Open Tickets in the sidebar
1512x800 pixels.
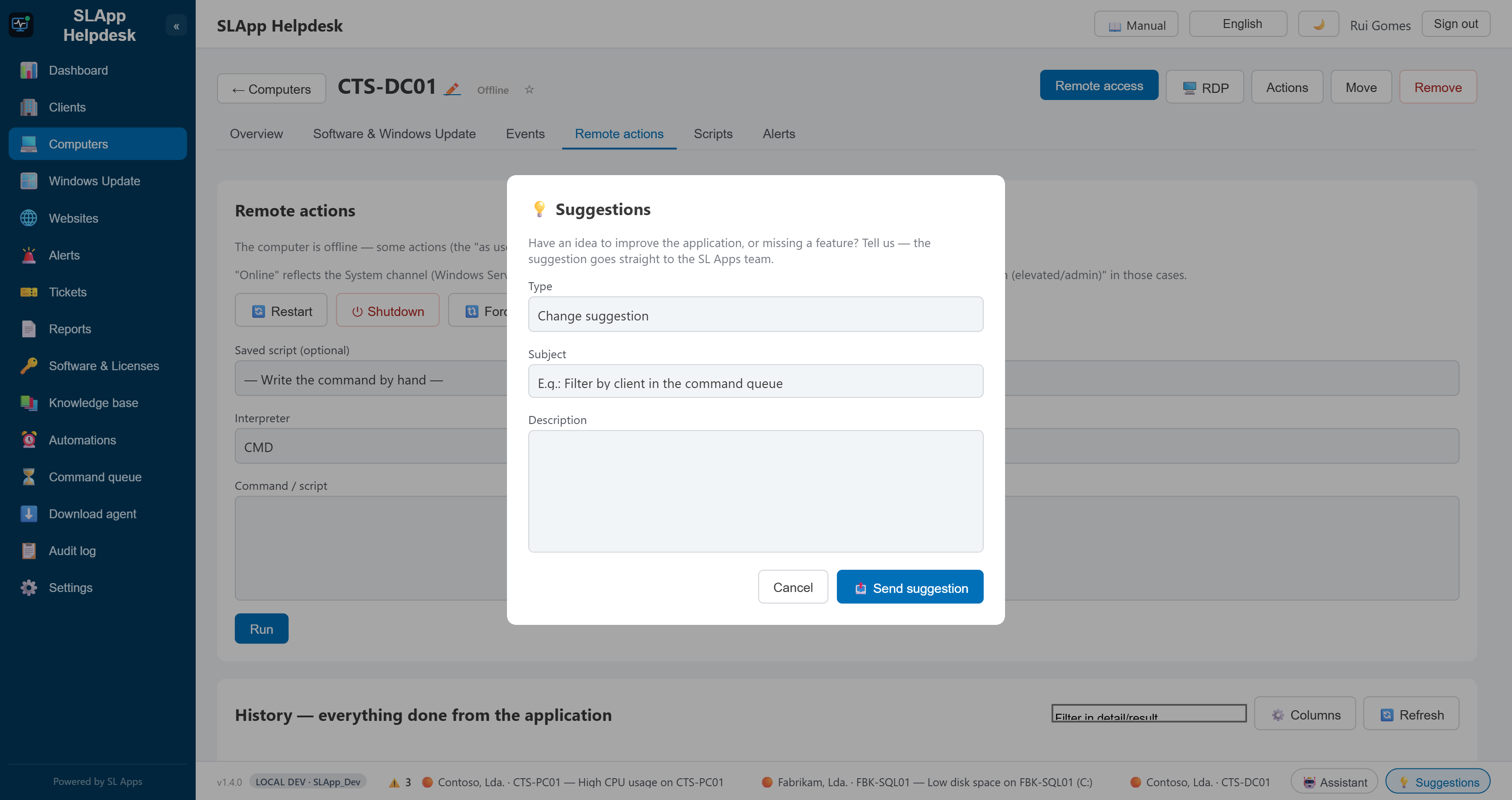point(97,292)
